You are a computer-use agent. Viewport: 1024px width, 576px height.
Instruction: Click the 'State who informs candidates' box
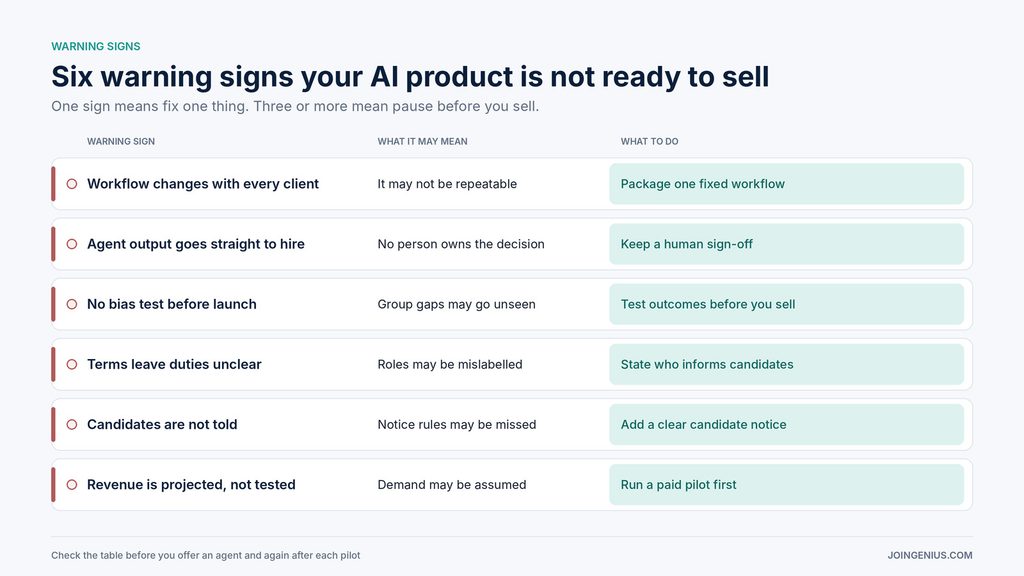click(x=786, y=364)
